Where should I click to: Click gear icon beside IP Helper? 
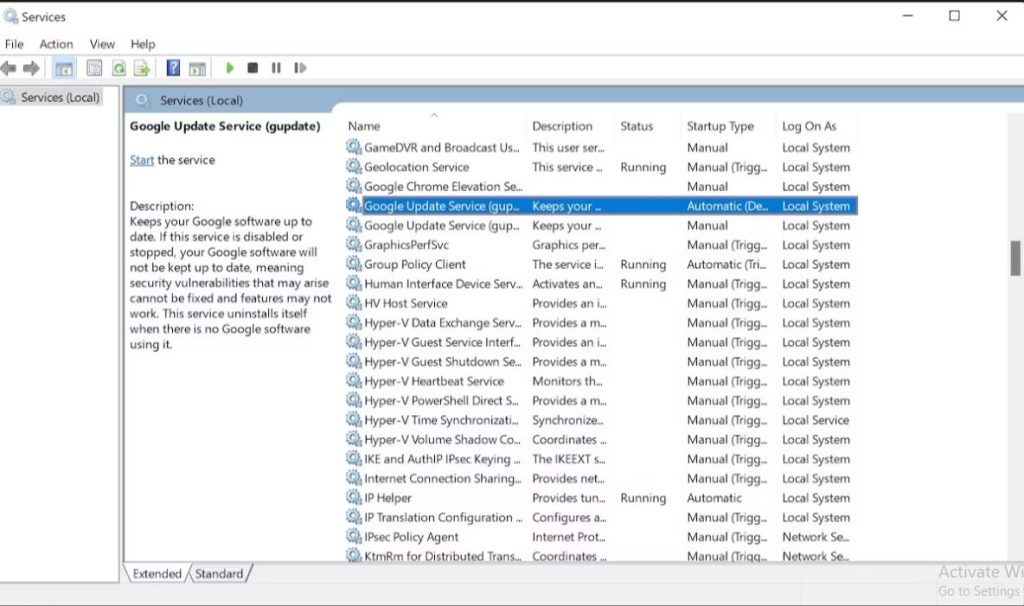pyautogui.click(x=353, y=498)
